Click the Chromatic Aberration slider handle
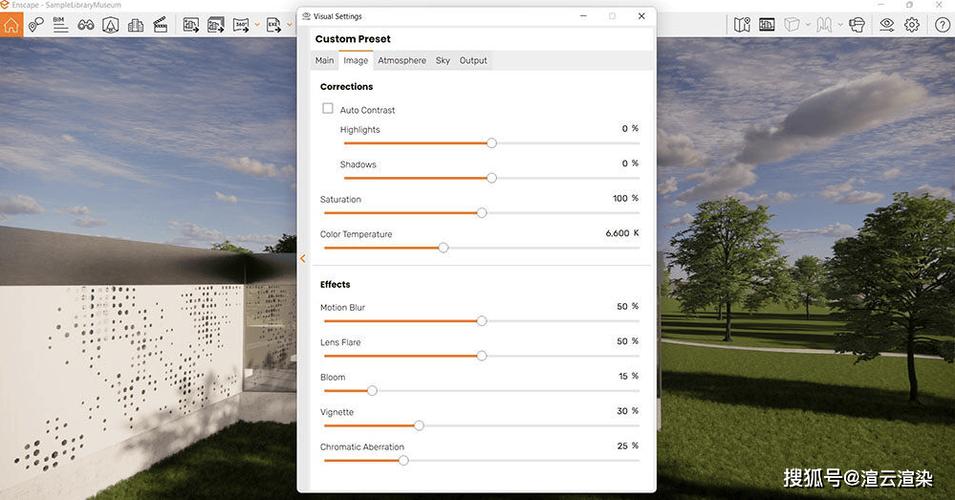 pos(403,460)
